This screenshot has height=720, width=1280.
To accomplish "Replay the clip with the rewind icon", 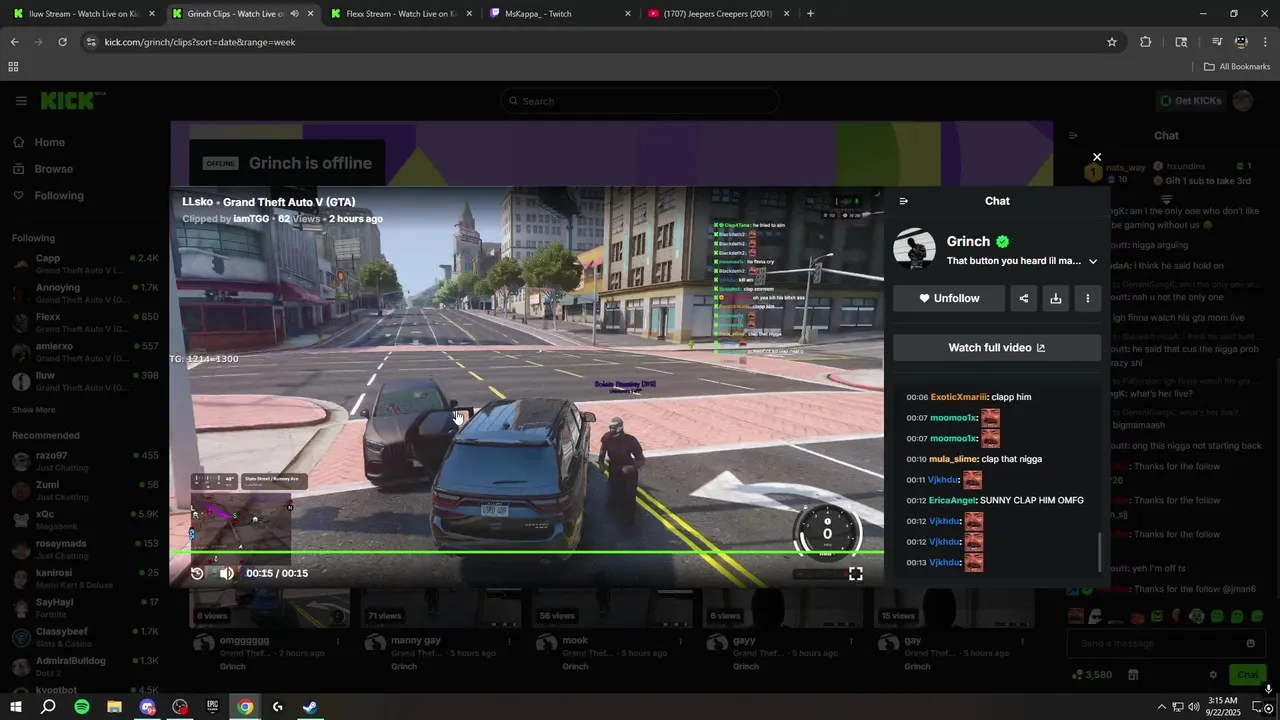I will click(x=197, y=573).
